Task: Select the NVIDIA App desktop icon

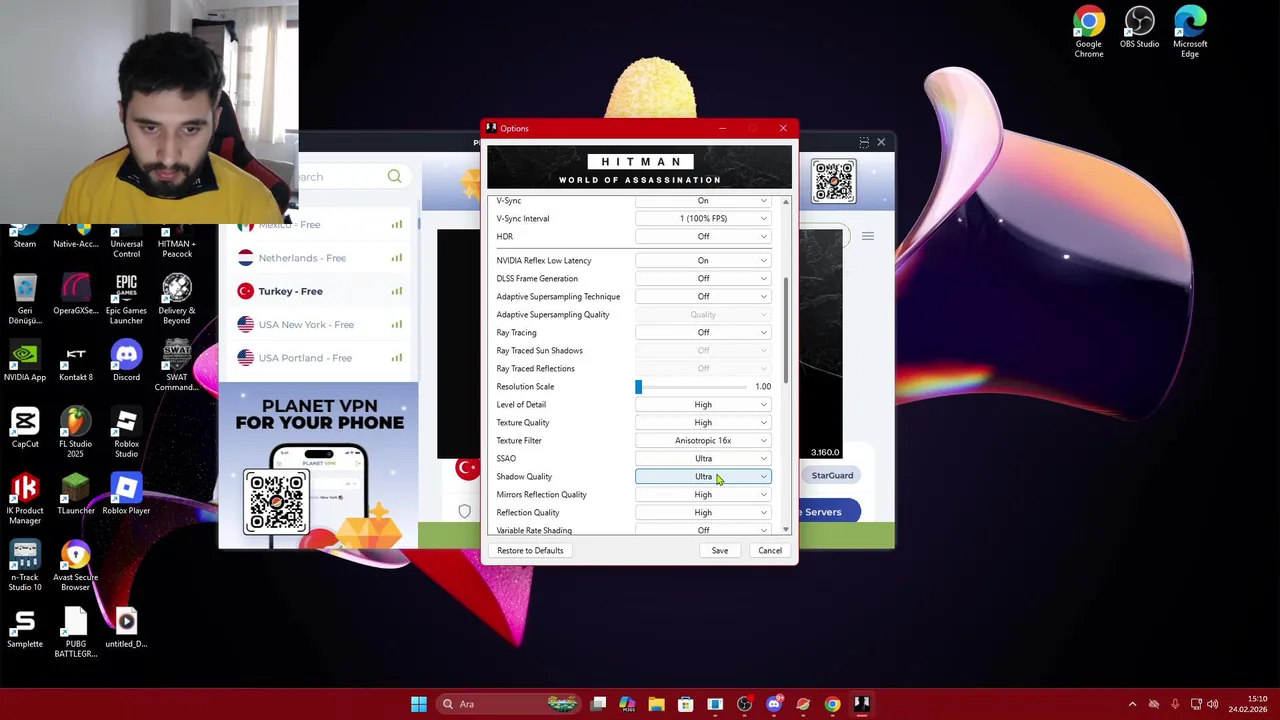Action: pyautogui.click(x=25, y=361)
